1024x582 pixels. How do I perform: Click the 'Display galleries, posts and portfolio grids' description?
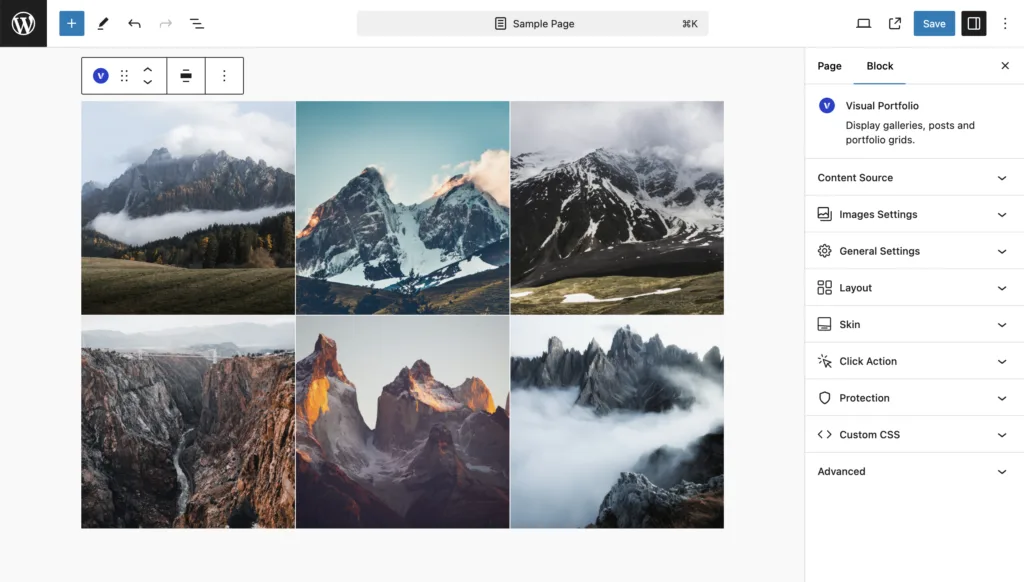(x=910, y=133)
